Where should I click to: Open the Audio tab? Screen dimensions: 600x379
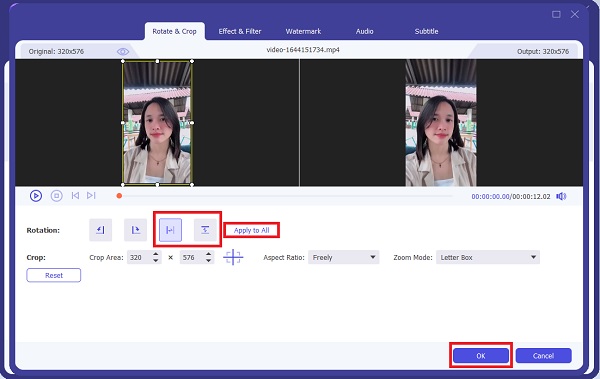pos(365,31)
